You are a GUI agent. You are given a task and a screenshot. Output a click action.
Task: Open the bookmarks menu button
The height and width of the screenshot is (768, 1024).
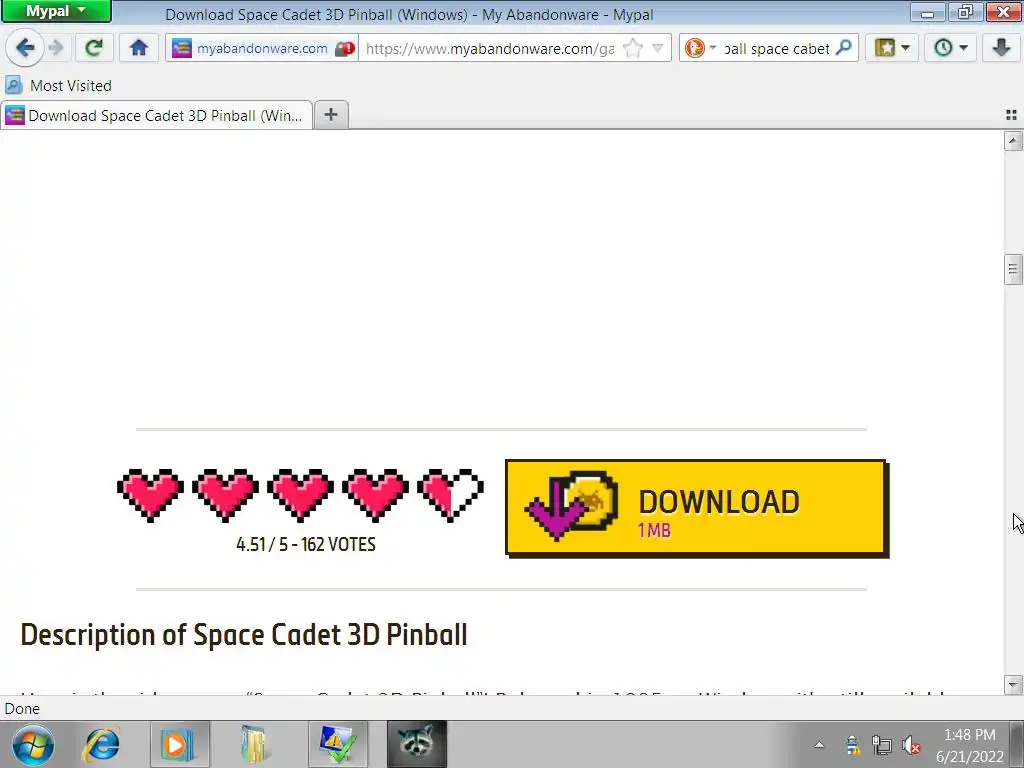[885, 48]
